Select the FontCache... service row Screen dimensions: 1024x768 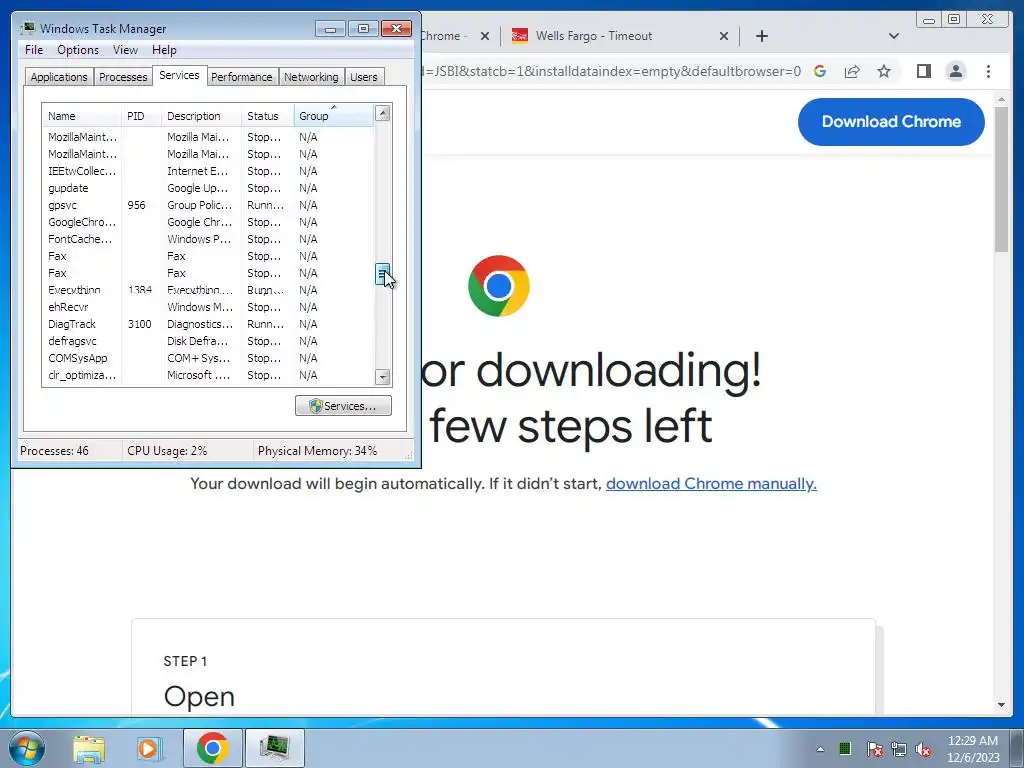click(x=208, y=239)
